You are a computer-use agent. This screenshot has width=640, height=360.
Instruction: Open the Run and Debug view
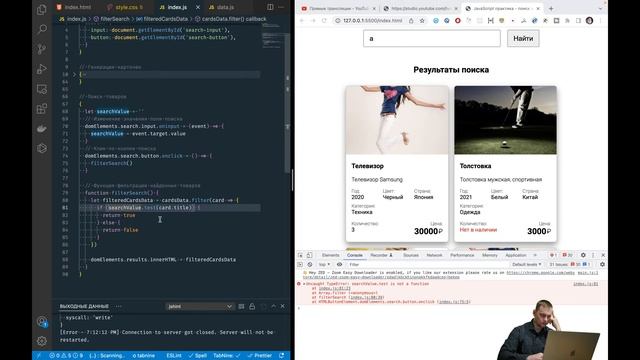42,69
